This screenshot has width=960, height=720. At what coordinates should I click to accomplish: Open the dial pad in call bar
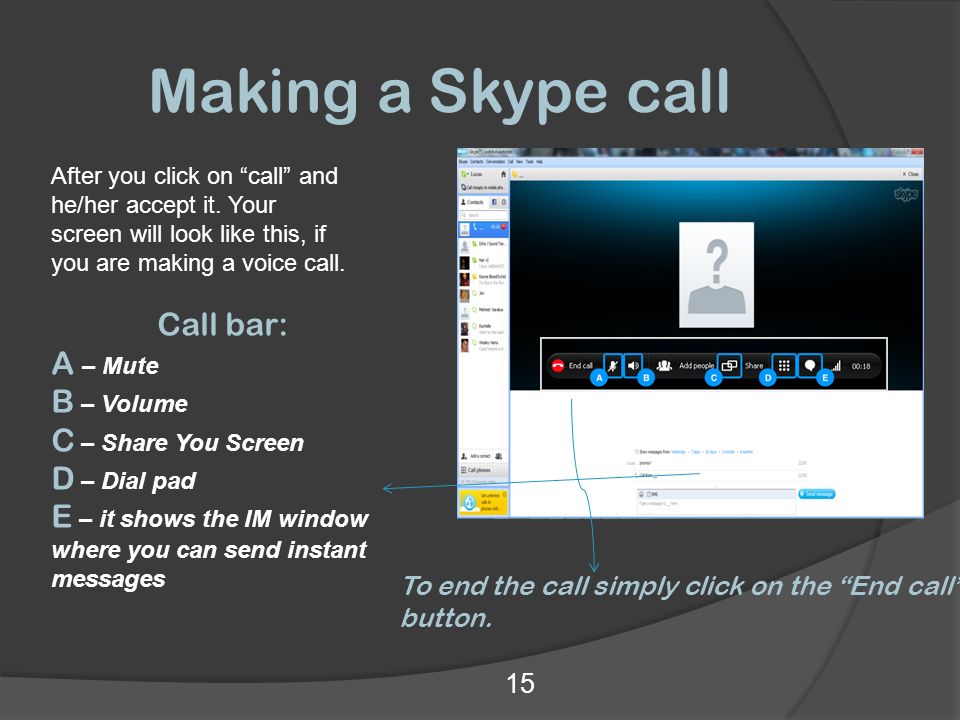pos(784,366)
